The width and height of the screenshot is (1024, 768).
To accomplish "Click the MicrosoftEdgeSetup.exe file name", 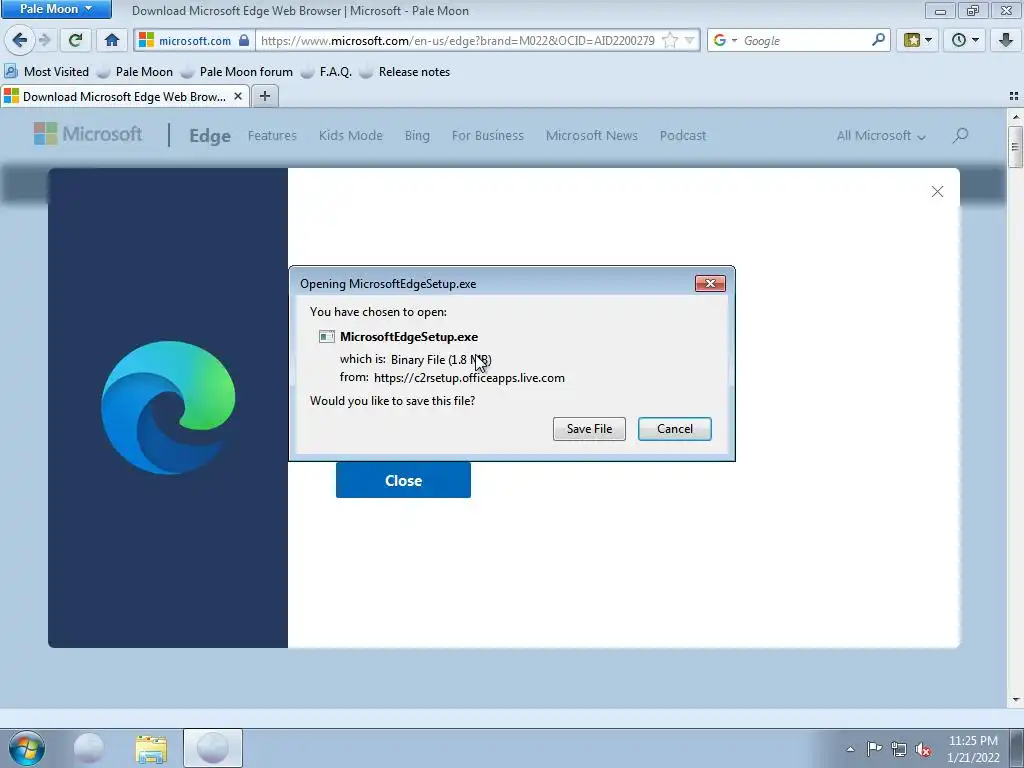I will (409, 337).
